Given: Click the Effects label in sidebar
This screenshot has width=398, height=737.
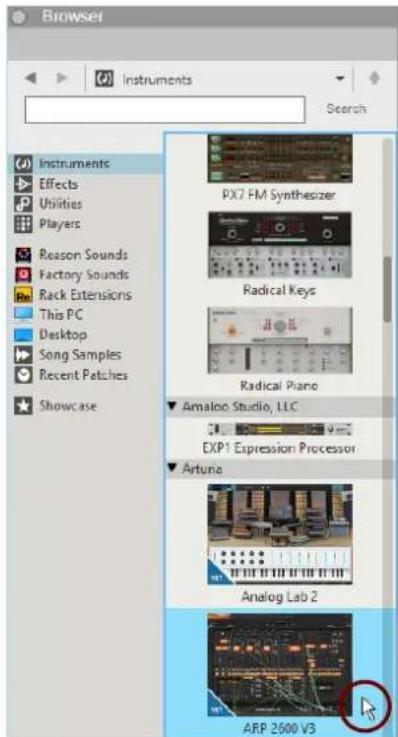Looking at the screenshot, I should tap(58, 184).
